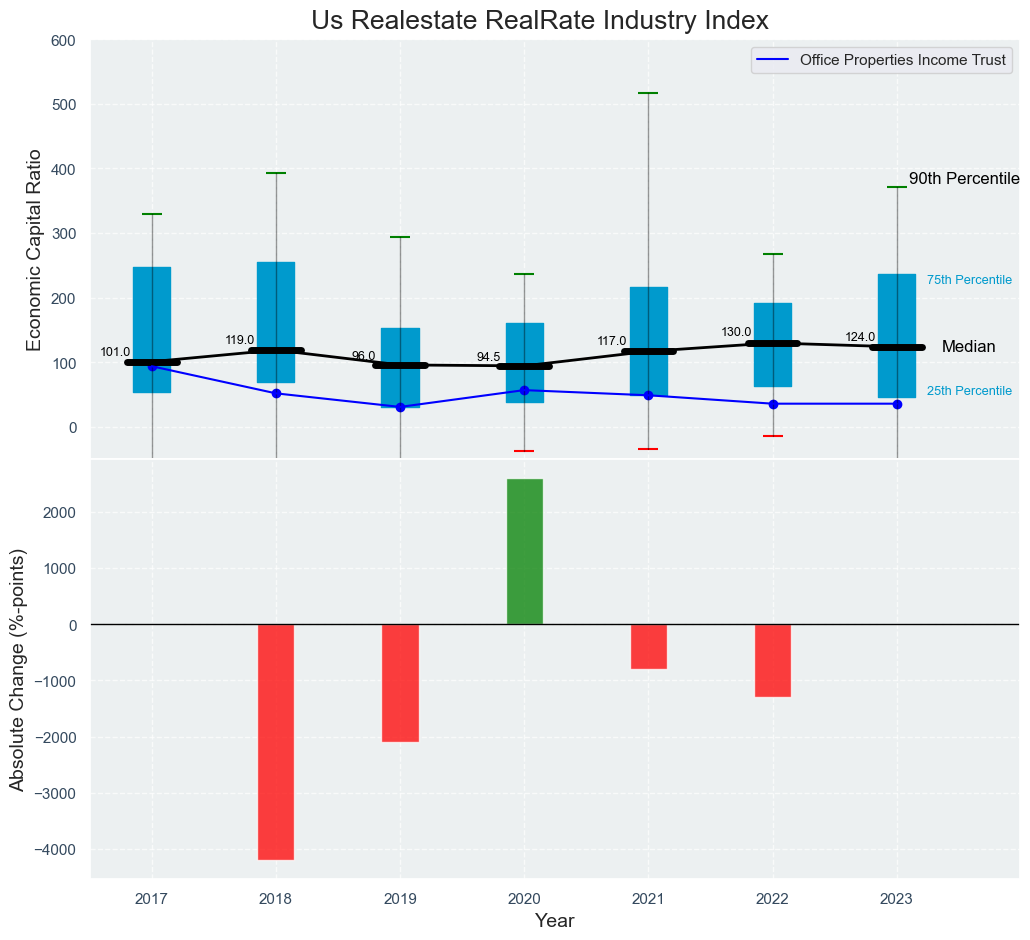Click the 2023 blue interquartile box
1030x940 pixels.
[x=897, y=300]
